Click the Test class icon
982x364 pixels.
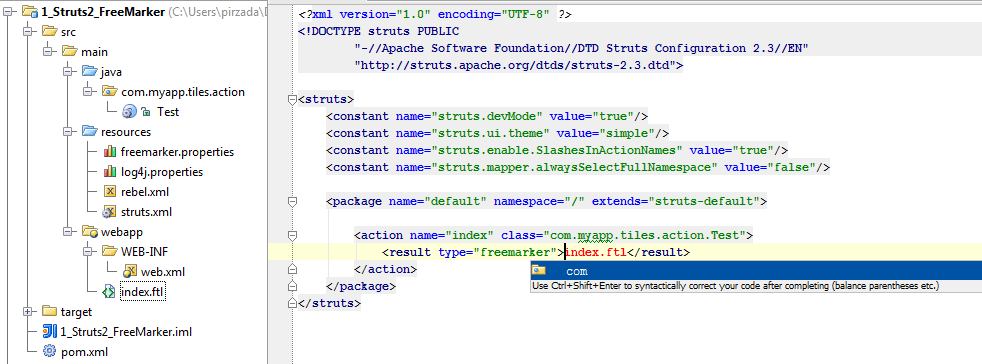coord(129,112)
